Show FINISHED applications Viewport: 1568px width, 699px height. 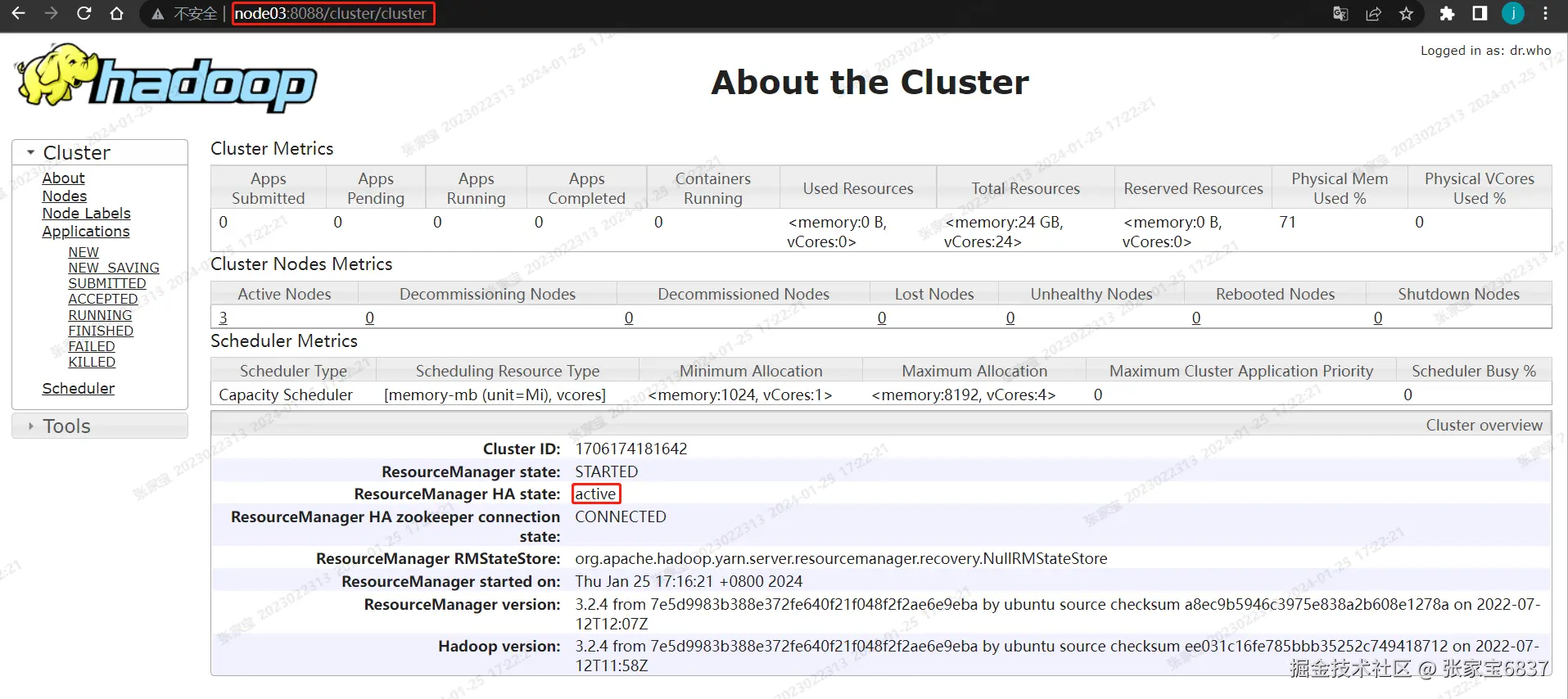[x=100, y=331]
